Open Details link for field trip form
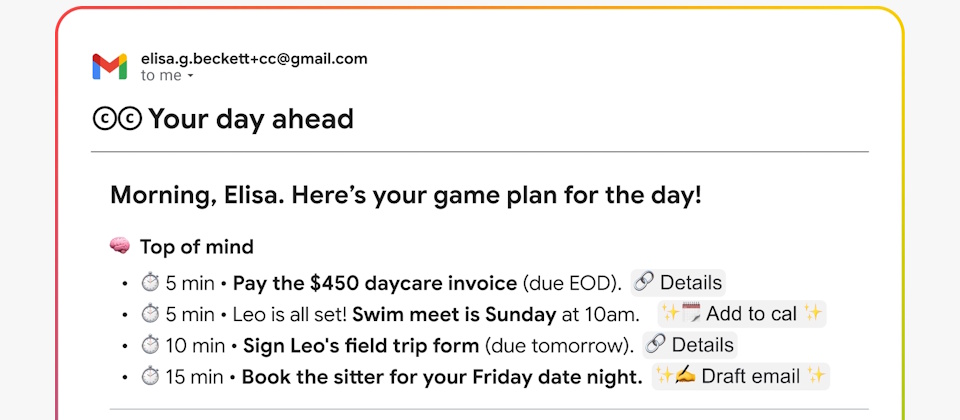 690,346
